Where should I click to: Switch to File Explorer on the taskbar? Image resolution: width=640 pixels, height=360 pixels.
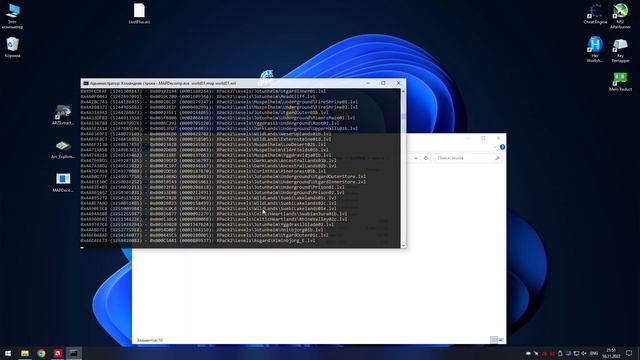click(25, 353)
